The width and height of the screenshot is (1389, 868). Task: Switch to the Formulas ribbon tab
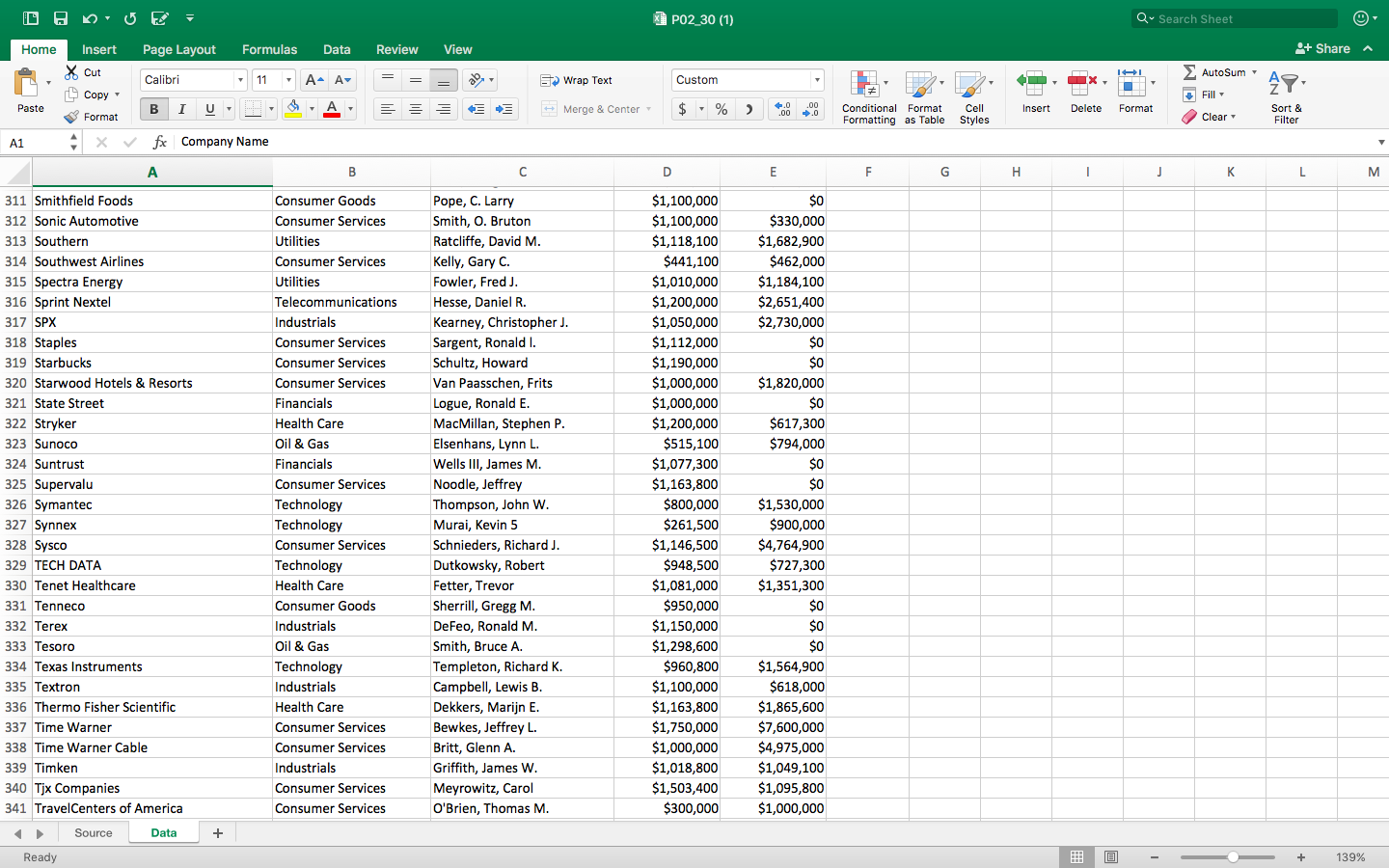[269, 49]
